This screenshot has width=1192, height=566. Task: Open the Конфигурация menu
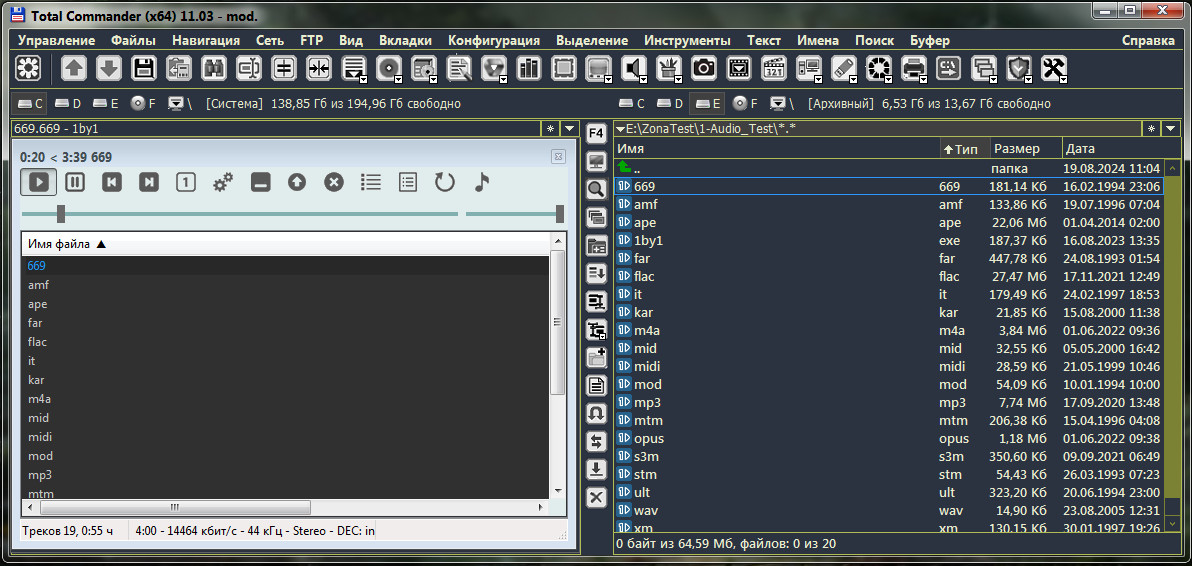click(x=493, y=40)
